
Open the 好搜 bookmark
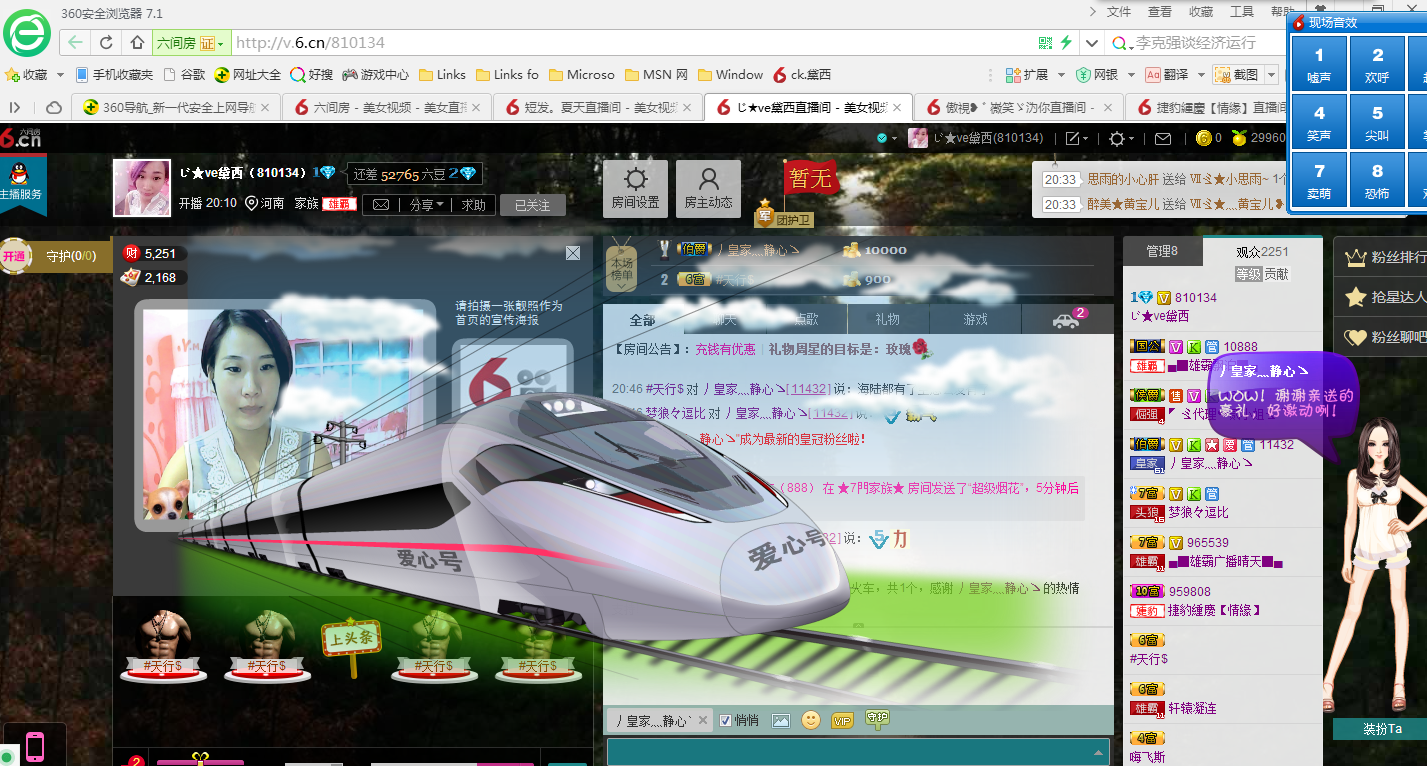pyautogui.click(x=312, y=75)
